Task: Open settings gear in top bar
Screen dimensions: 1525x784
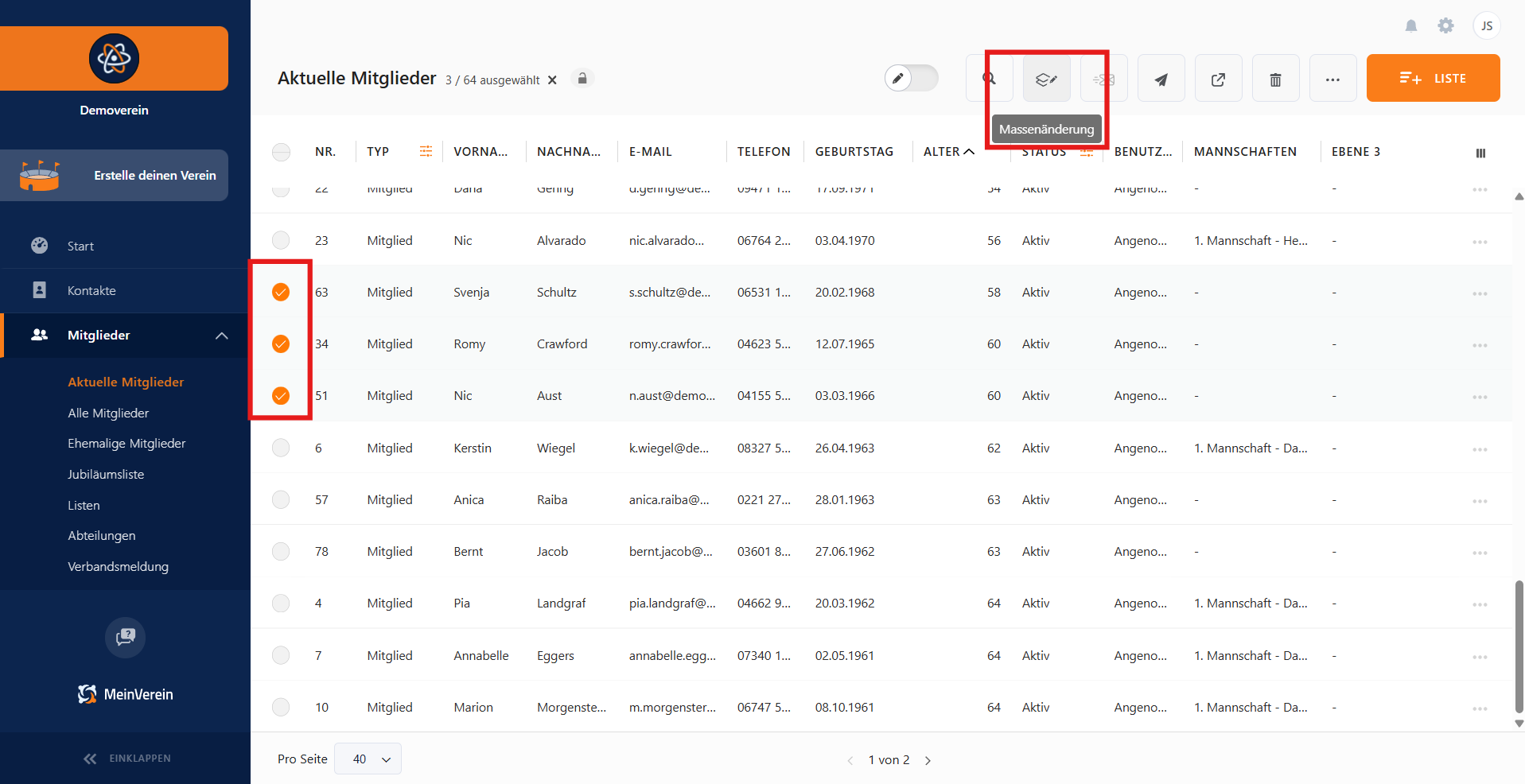Action: coord(1445,26)
